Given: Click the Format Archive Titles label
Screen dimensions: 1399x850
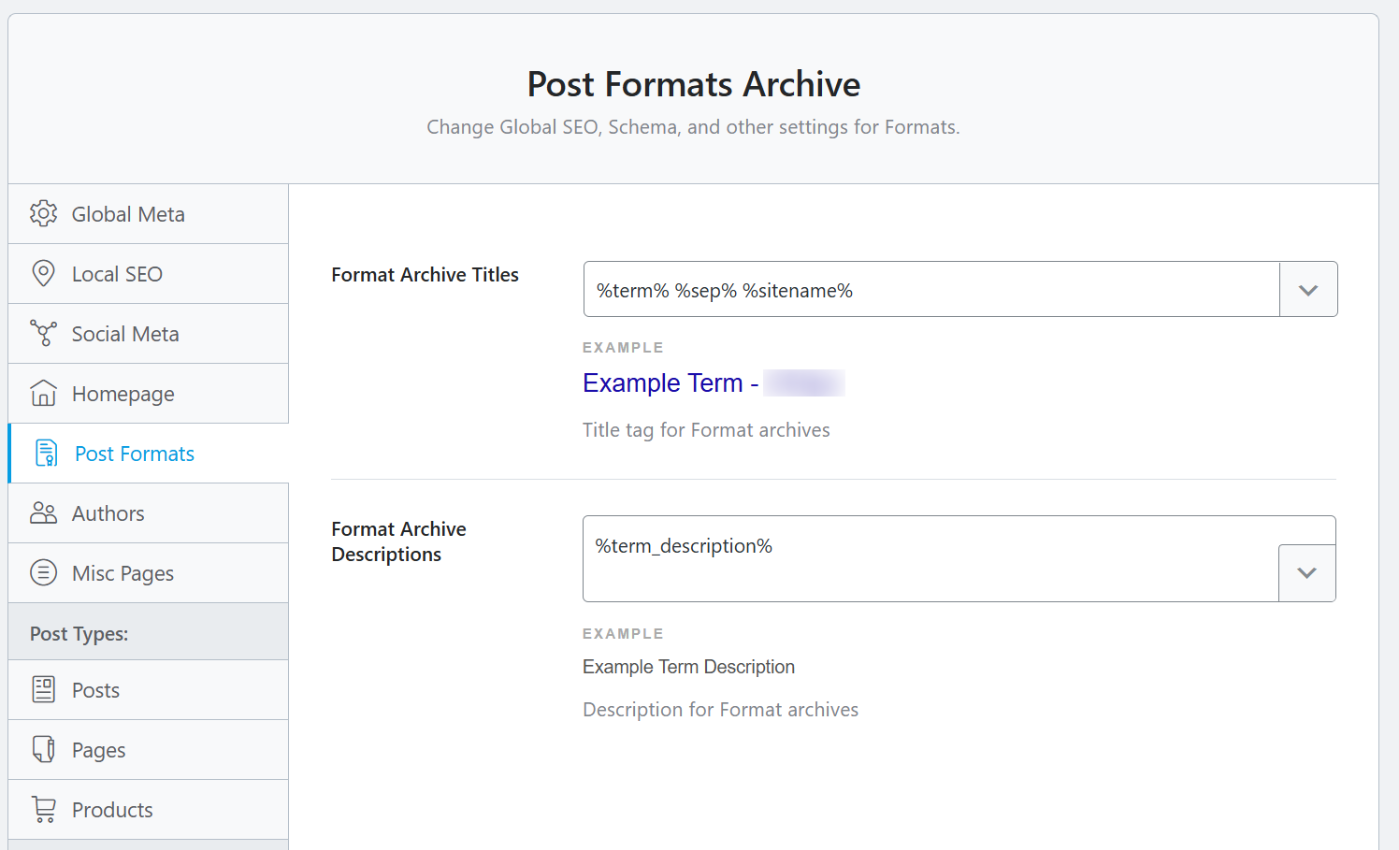Looking at the screenshot, I should 425,275.
